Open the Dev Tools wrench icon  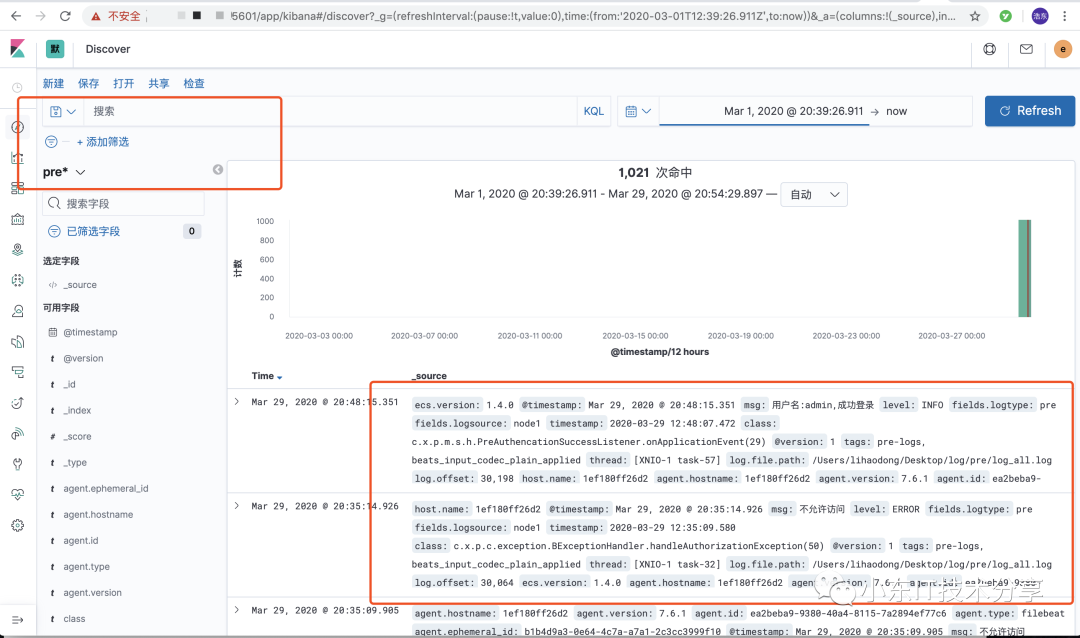coord(18,464)
